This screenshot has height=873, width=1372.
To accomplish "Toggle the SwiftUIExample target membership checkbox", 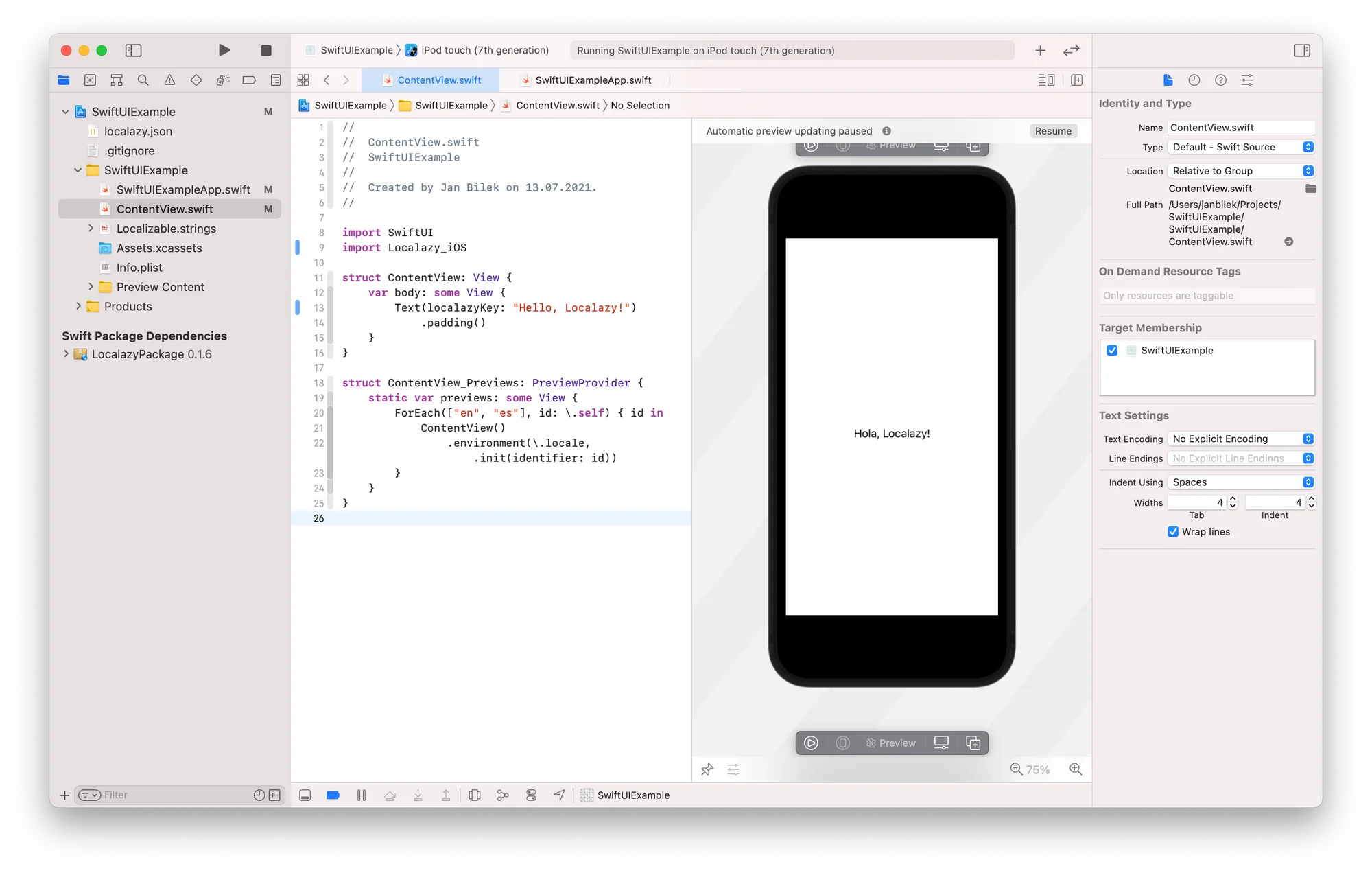I will pyautogui.click(x=1113, y=350).
